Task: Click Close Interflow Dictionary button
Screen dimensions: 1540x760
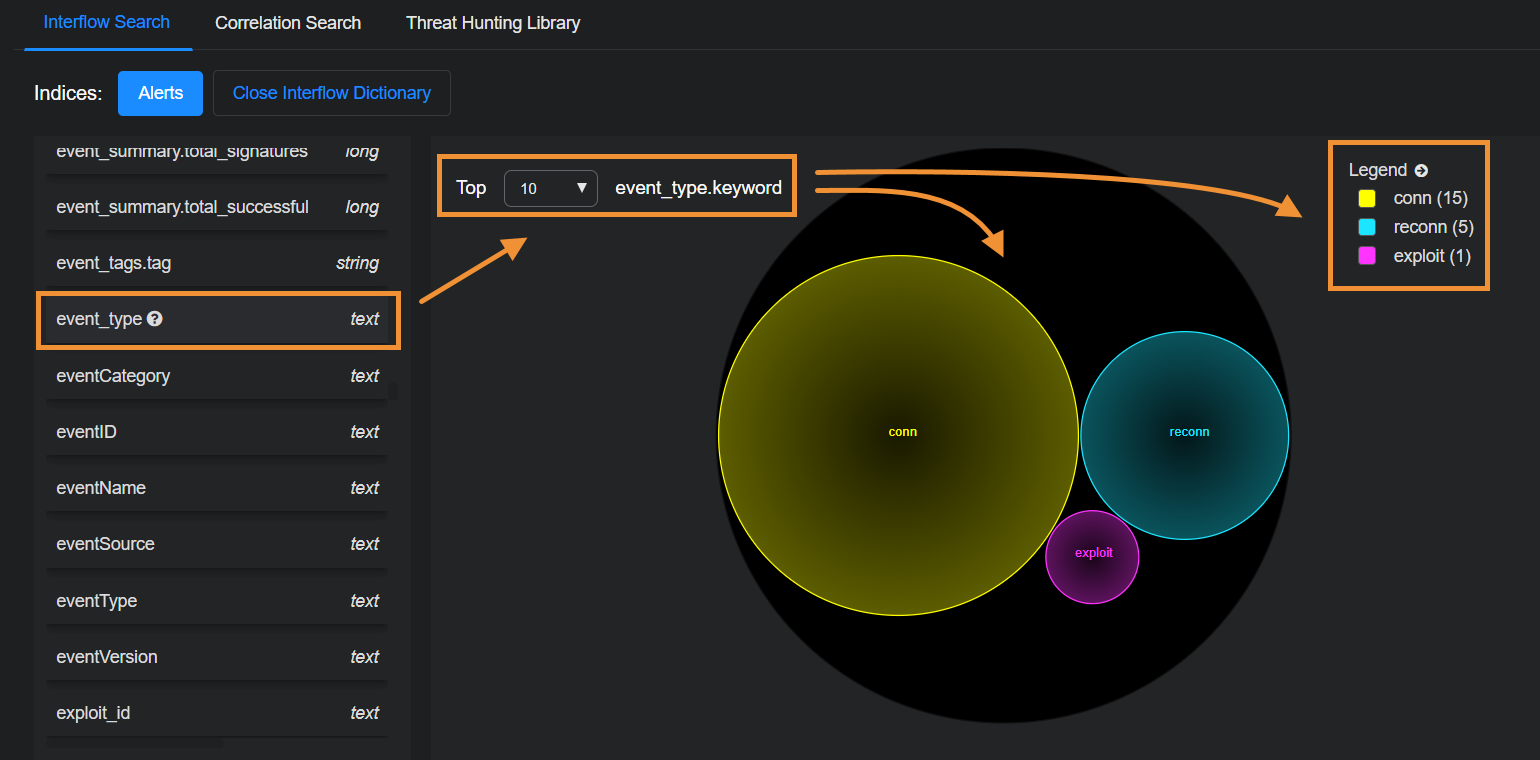Action: click(331, 93)
